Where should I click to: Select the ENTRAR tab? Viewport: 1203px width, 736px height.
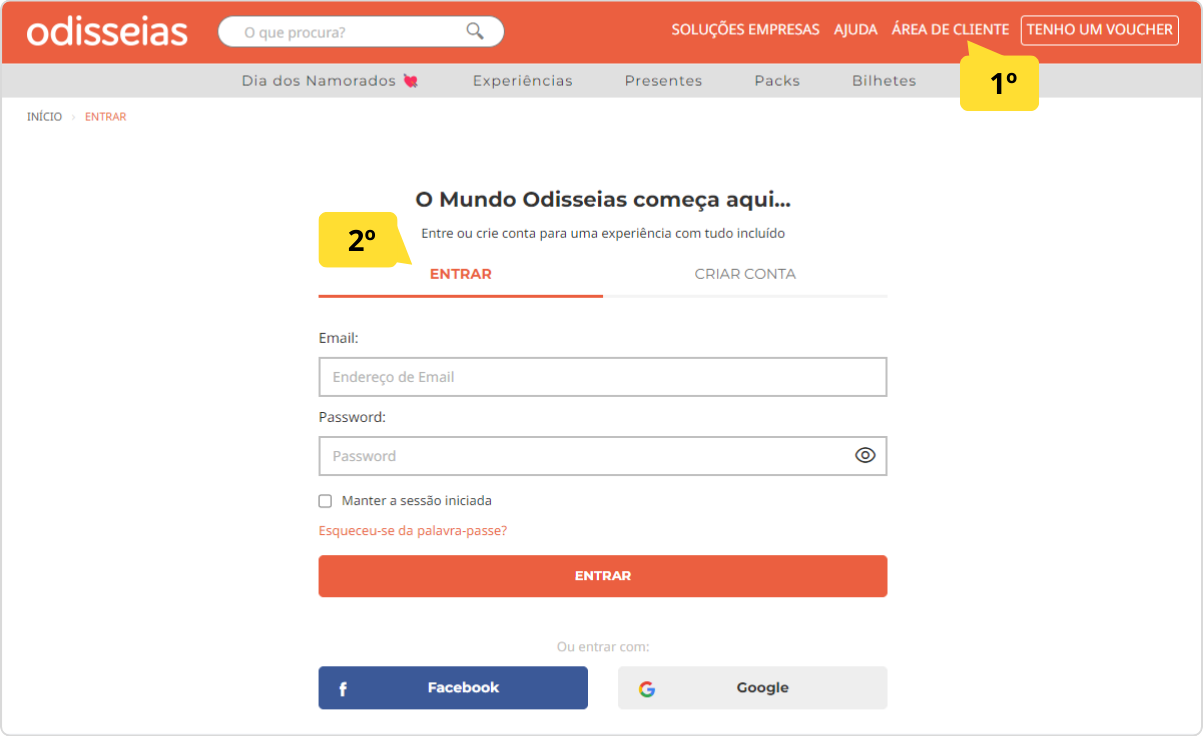(x=461, y=274)
